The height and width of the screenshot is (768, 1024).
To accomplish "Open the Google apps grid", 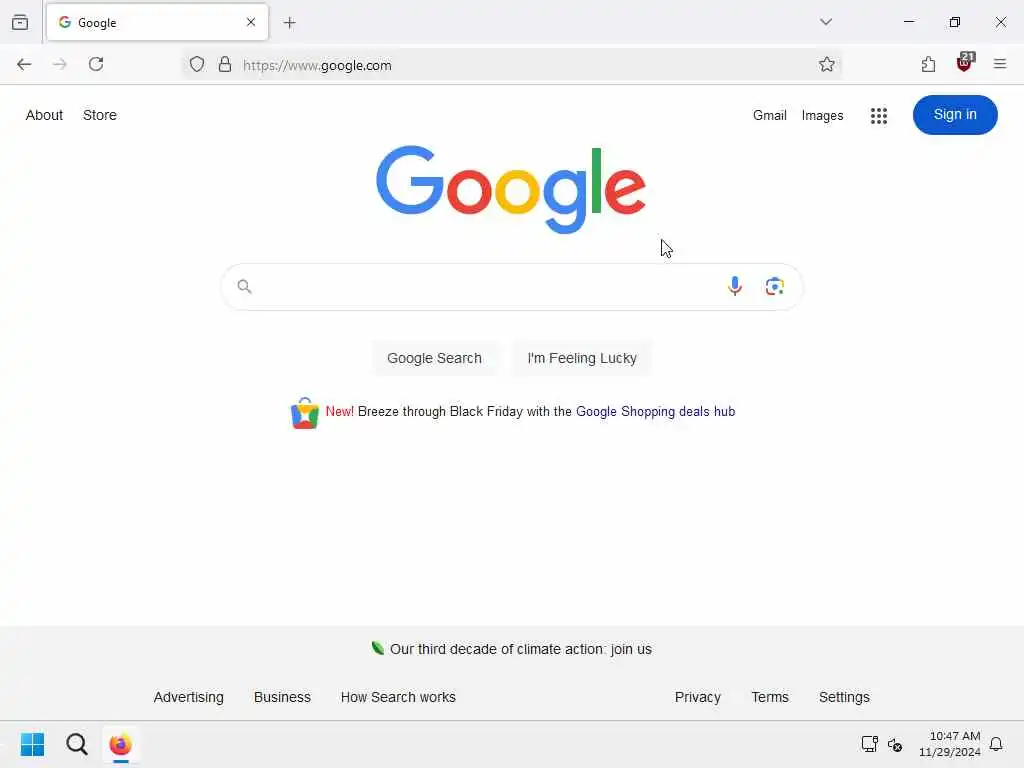I will pos(878,116).
